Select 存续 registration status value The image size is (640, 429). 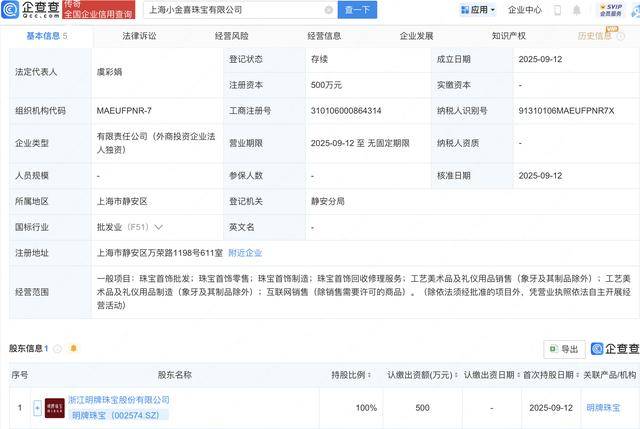[x=319, y=59]
